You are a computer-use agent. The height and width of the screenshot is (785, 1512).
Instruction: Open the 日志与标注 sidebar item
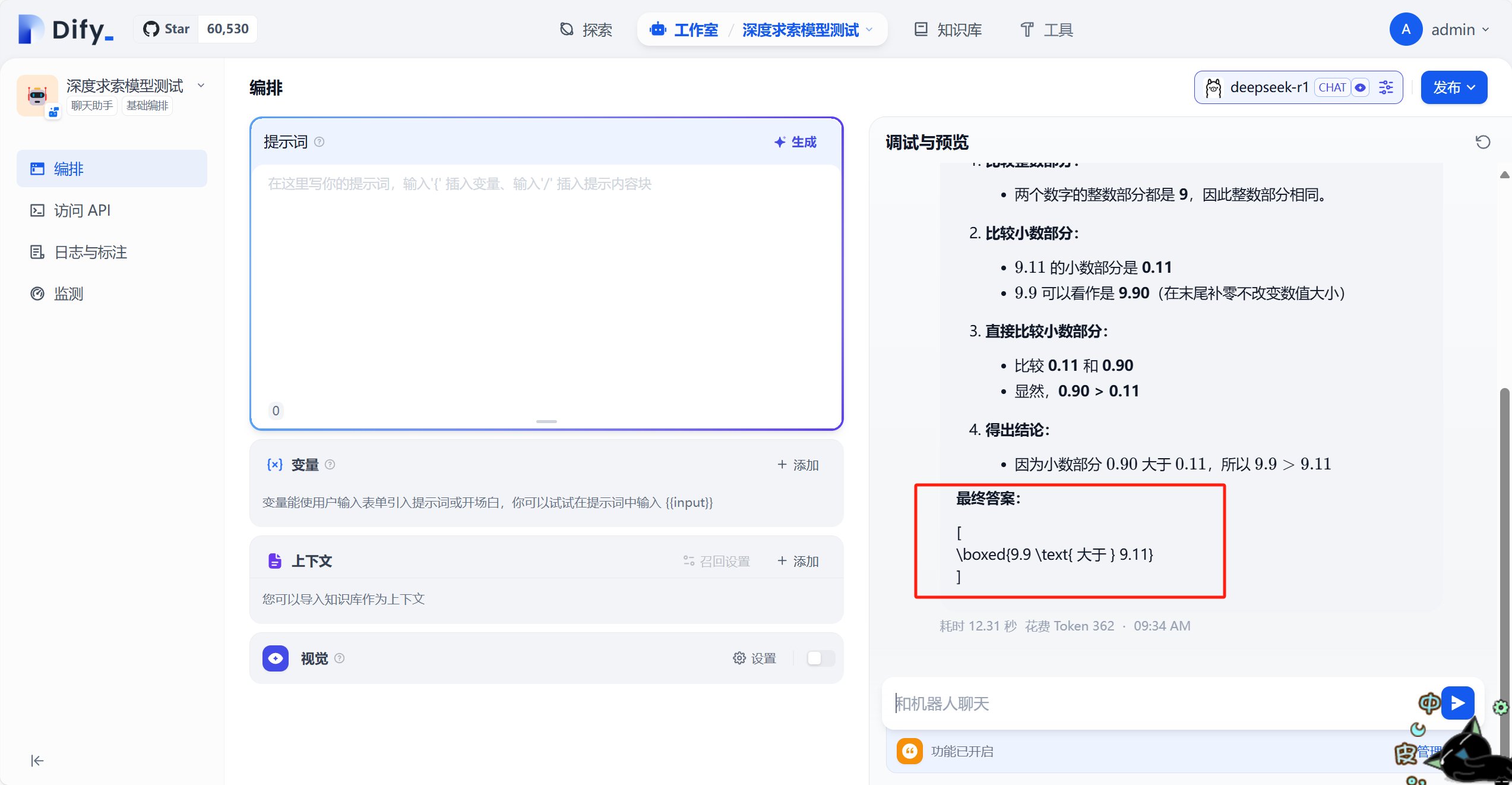tap(90, 252)
